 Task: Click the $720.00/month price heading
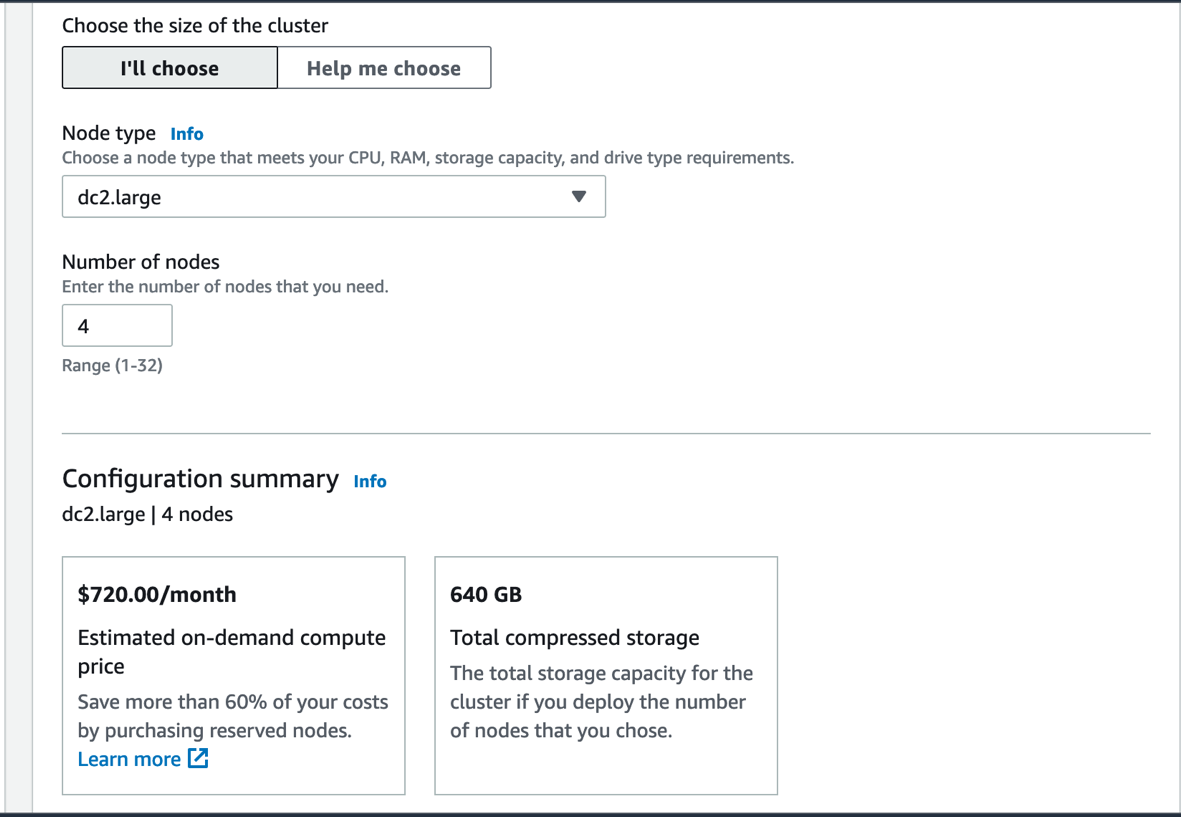(x=157, y=594)
